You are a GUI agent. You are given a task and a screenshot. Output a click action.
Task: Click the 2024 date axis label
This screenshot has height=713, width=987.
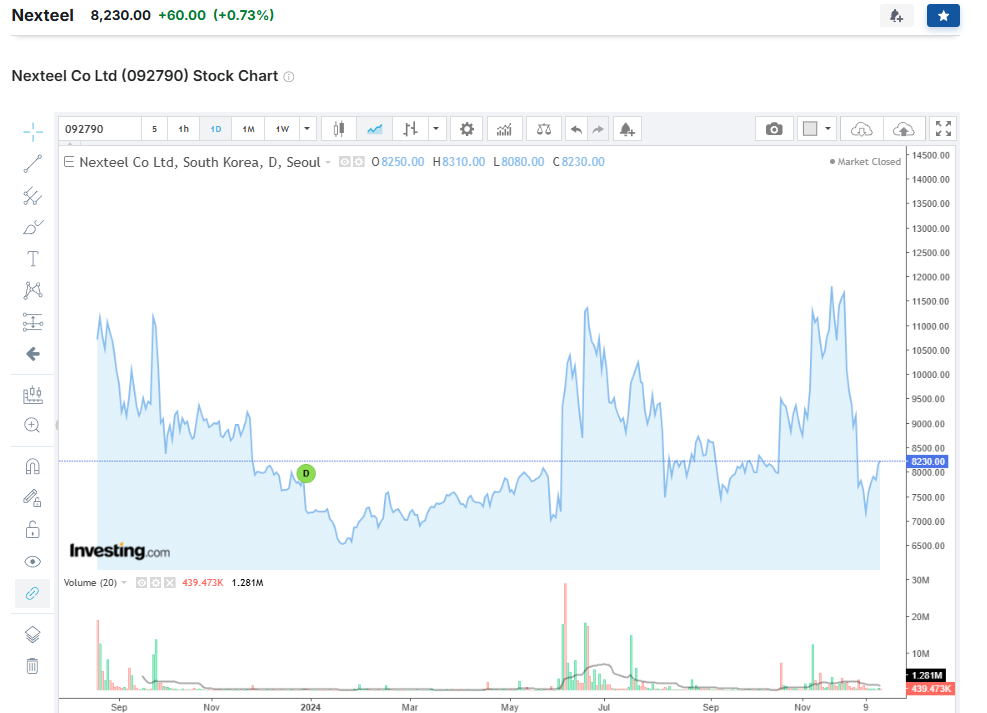pyautogui.click(x=310, y=707)
